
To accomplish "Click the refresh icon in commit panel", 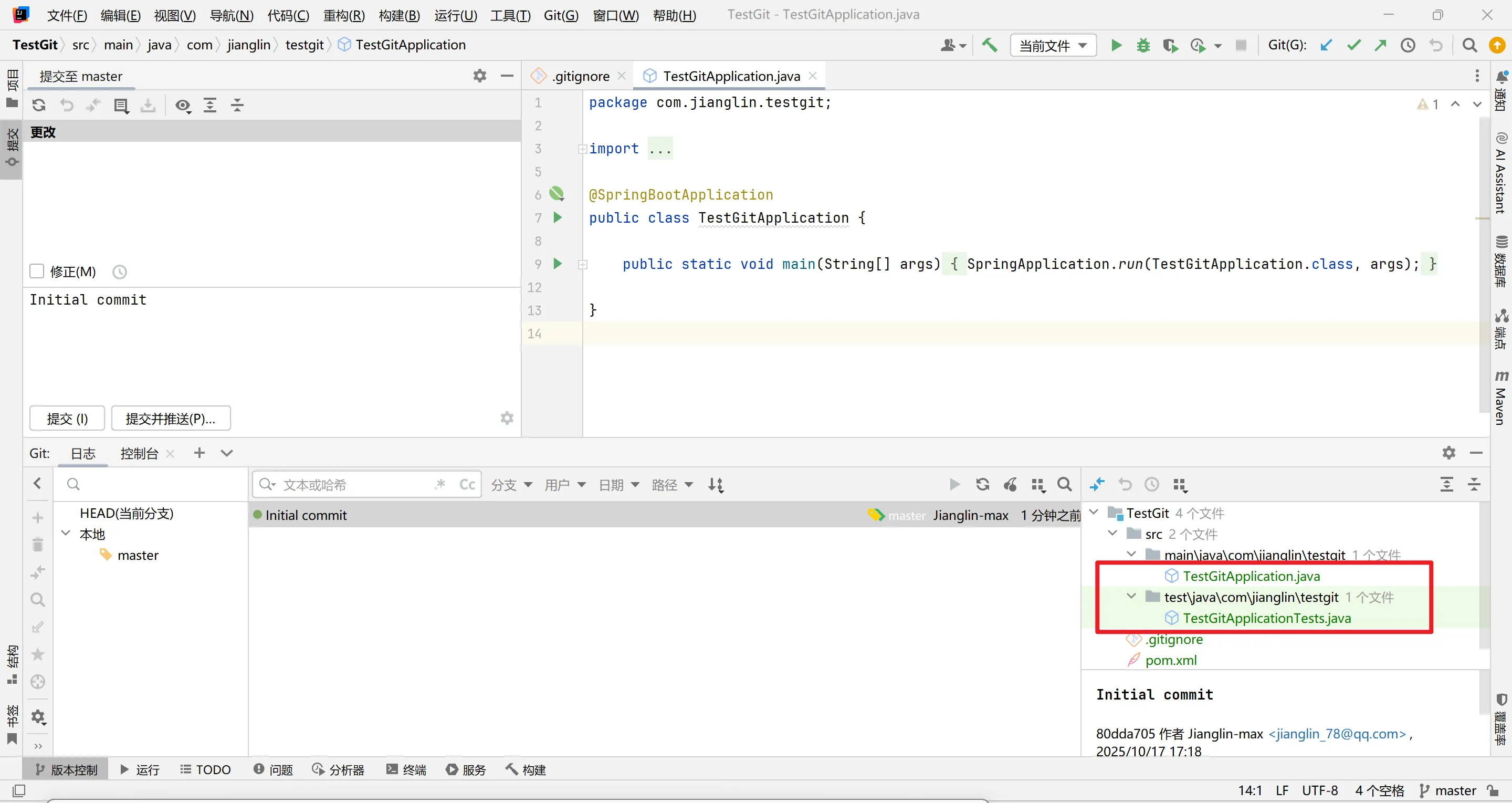I will click(39, 105).
